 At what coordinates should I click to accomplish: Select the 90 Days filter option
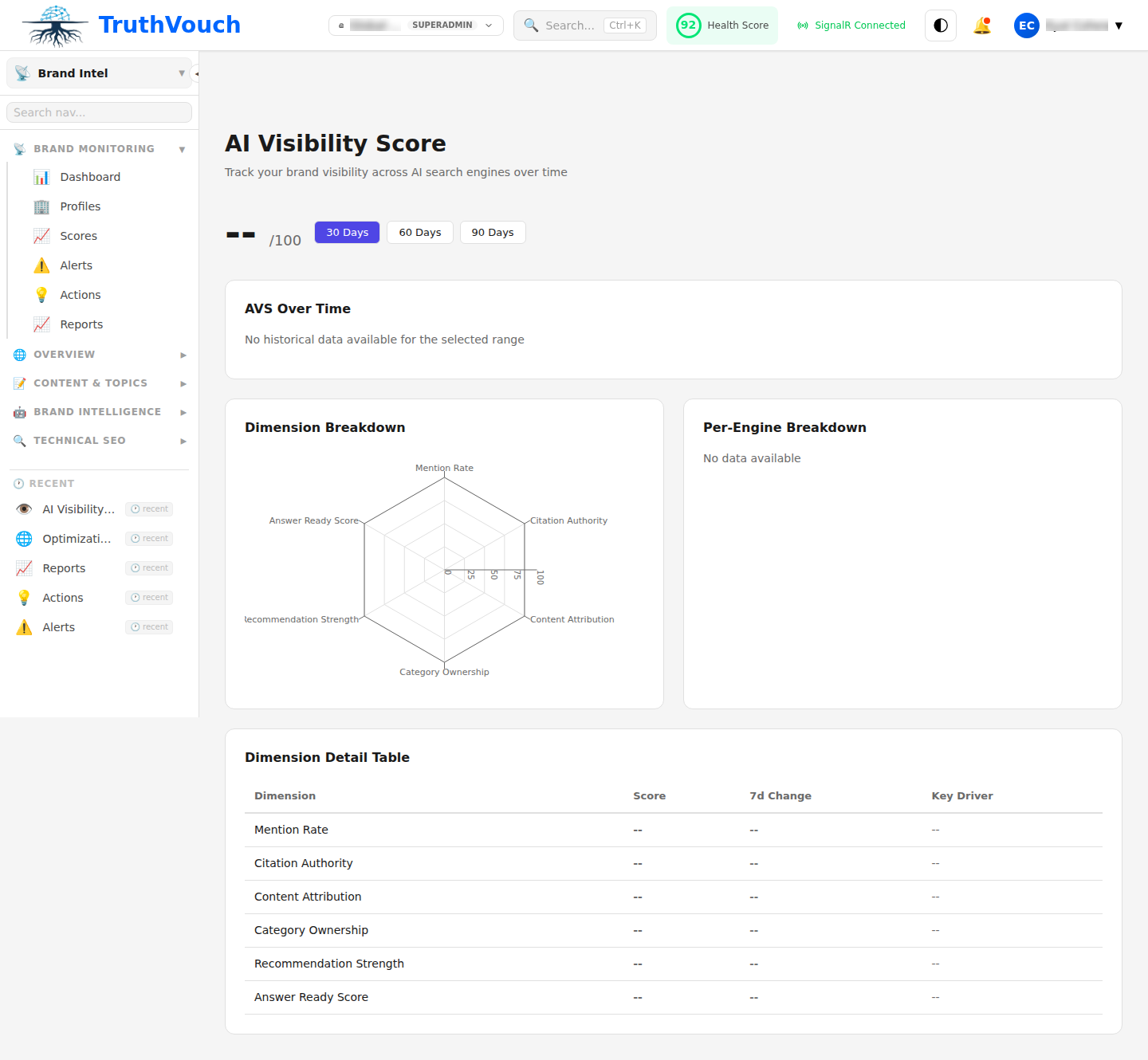pyautogui.click(x=492, y=232)
